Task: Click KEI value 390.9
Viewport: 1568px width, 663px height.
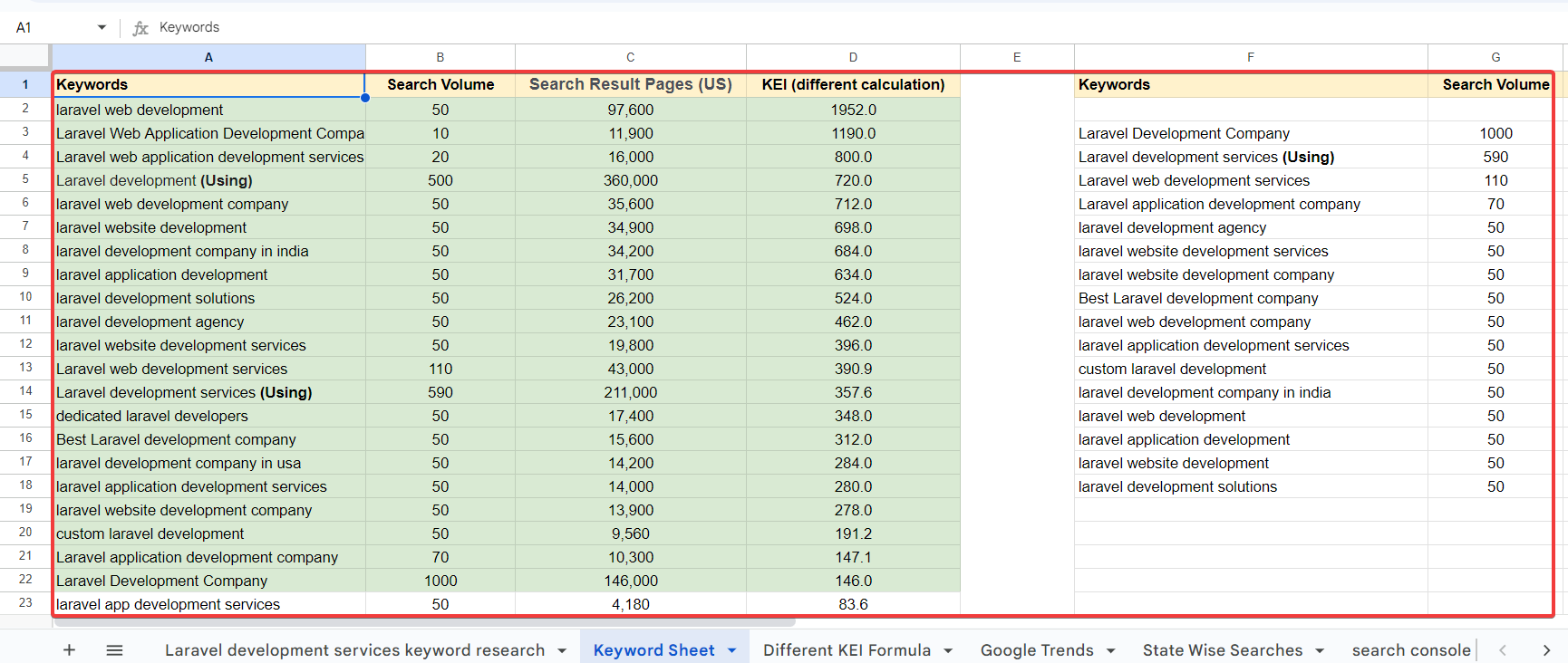Action: (853, 369)
